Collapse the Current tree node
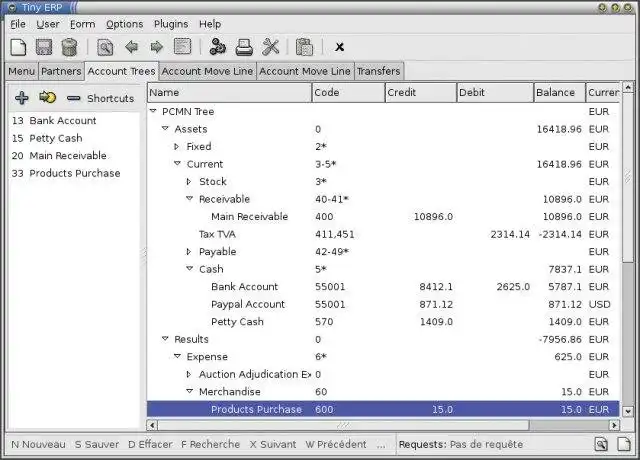 [x=178, y=164]
